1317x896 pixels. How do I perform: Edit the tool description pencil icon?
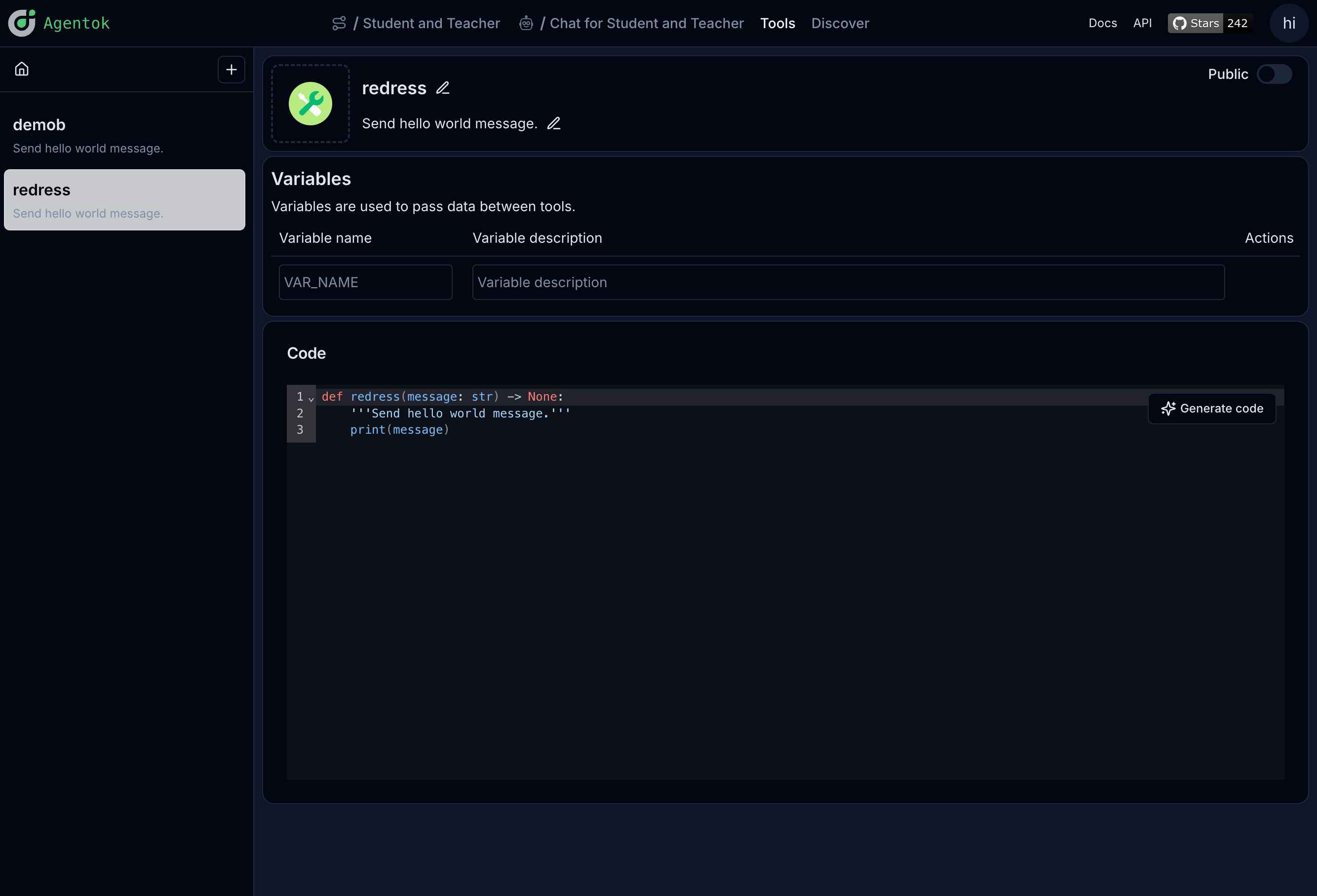(x=554, y=123)
